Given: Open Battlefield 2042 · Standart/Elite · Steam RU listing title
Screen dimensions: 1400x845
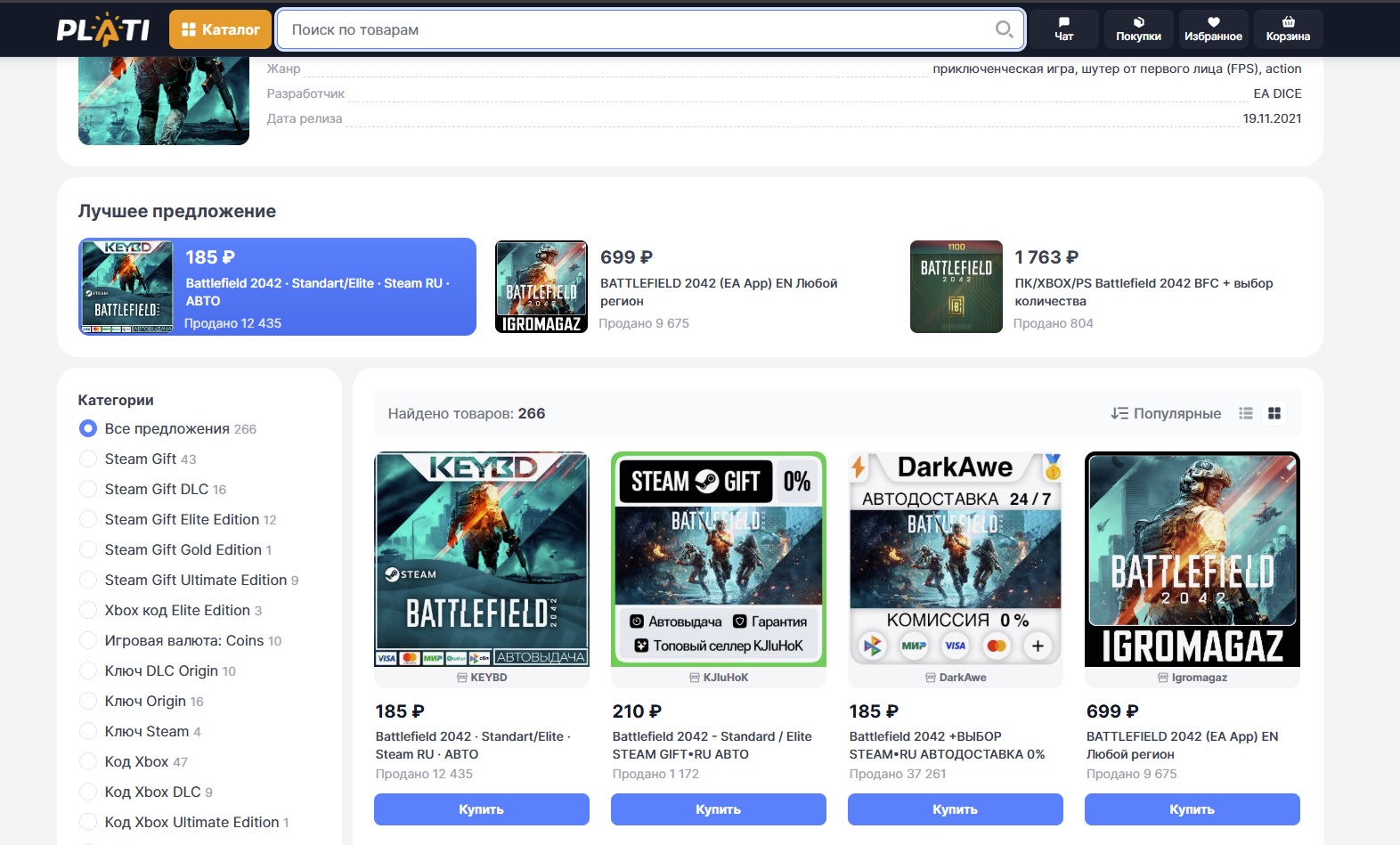Looking at the screenshot, I should click(x=473, y=745).
